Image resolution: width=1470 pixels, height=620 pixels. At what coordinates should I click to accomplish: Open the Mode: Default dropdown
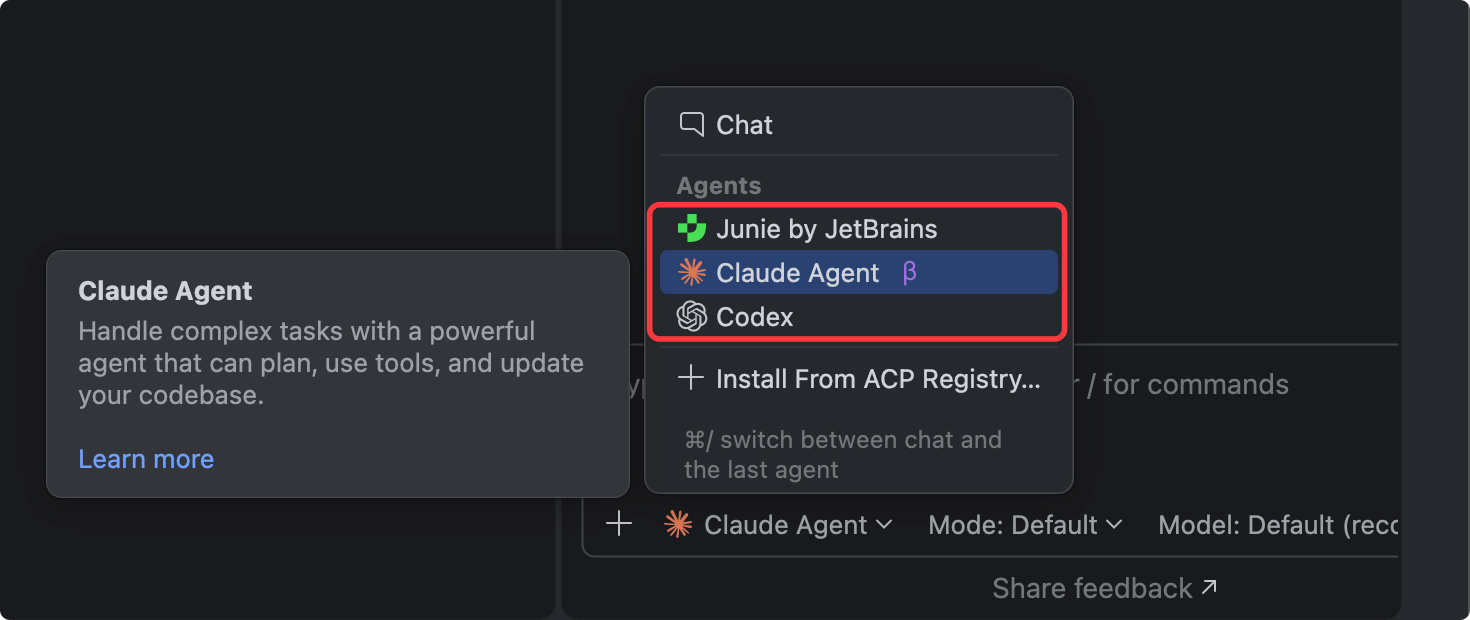coord(1025,524)
